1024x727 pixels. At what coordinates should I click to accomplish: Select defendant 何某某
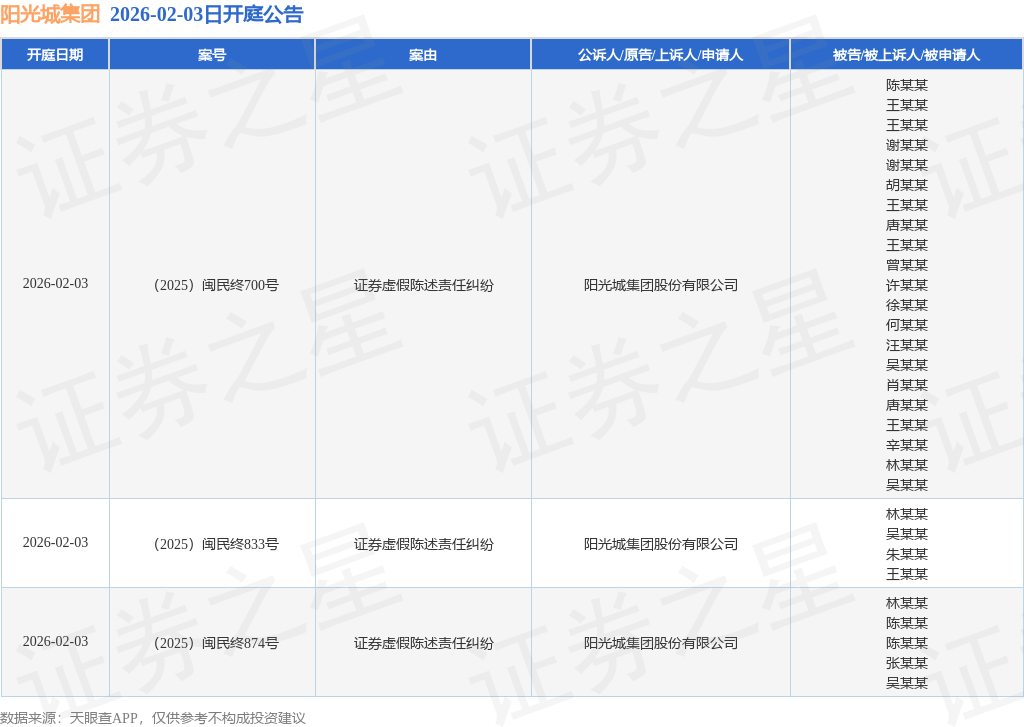tap(906, 325)
